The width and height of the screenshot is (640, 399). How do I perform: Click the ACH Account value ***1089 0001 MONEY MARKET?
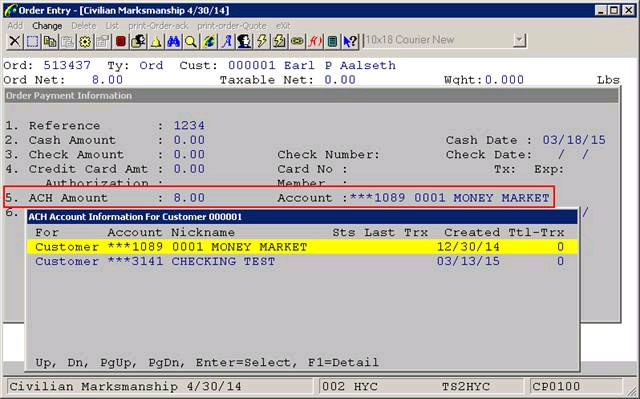450,197
